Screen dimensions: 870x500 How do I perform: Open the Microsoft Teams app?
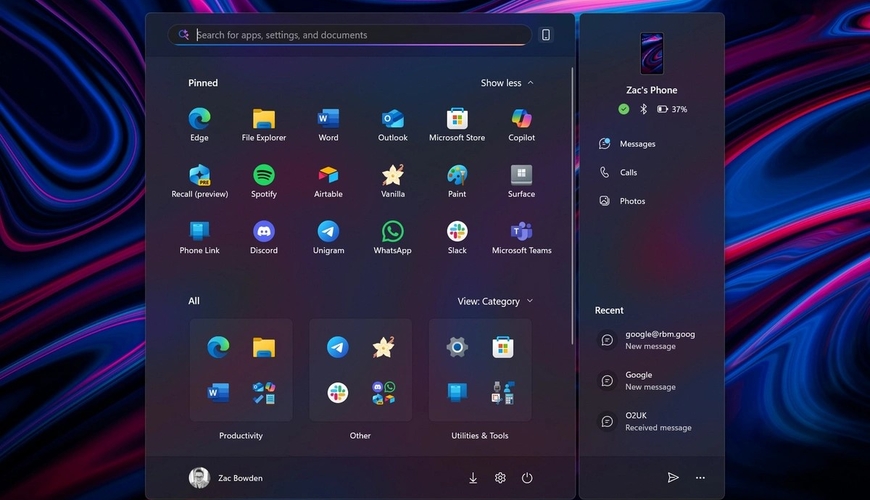pyautogui.click(x=521, y=238)
